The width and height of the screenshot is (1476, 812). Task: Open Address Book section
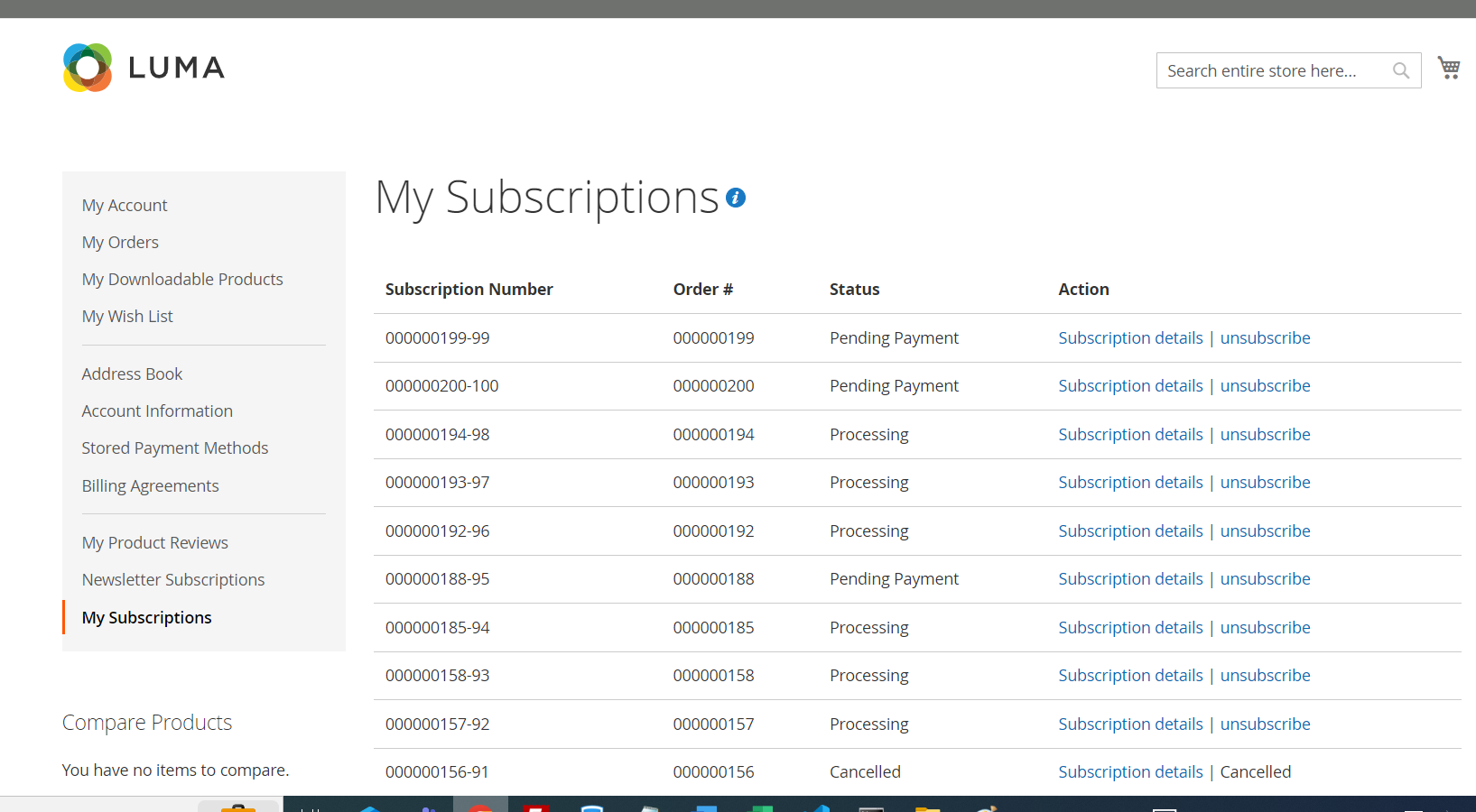[132, 374]
